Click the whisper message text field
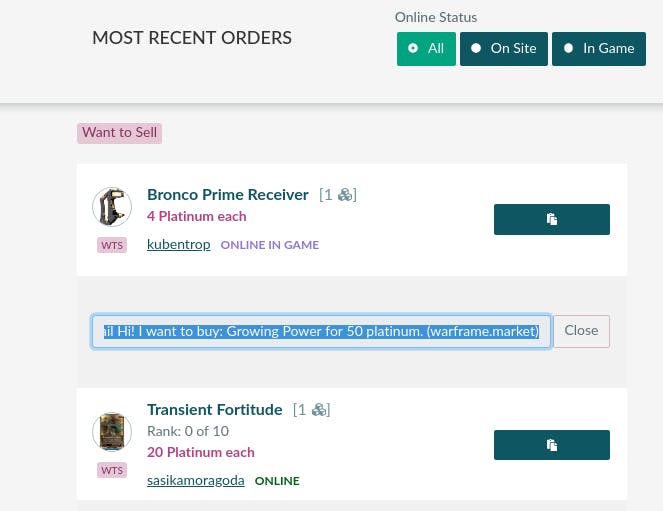This screenshot has width=663, height=511. tap(321, 331)
